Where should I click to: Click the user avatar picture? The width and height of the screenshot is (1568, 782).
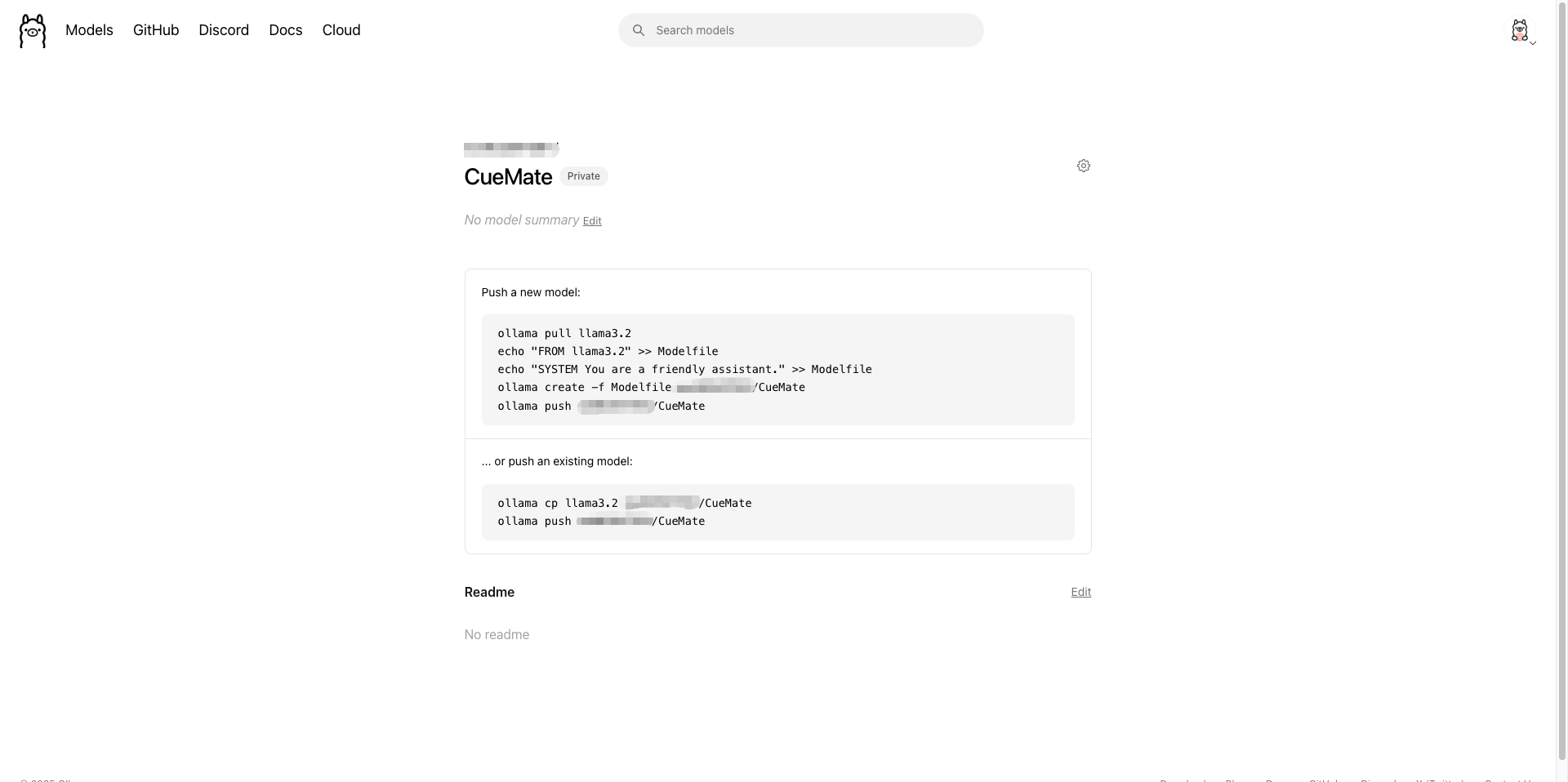1519,30
